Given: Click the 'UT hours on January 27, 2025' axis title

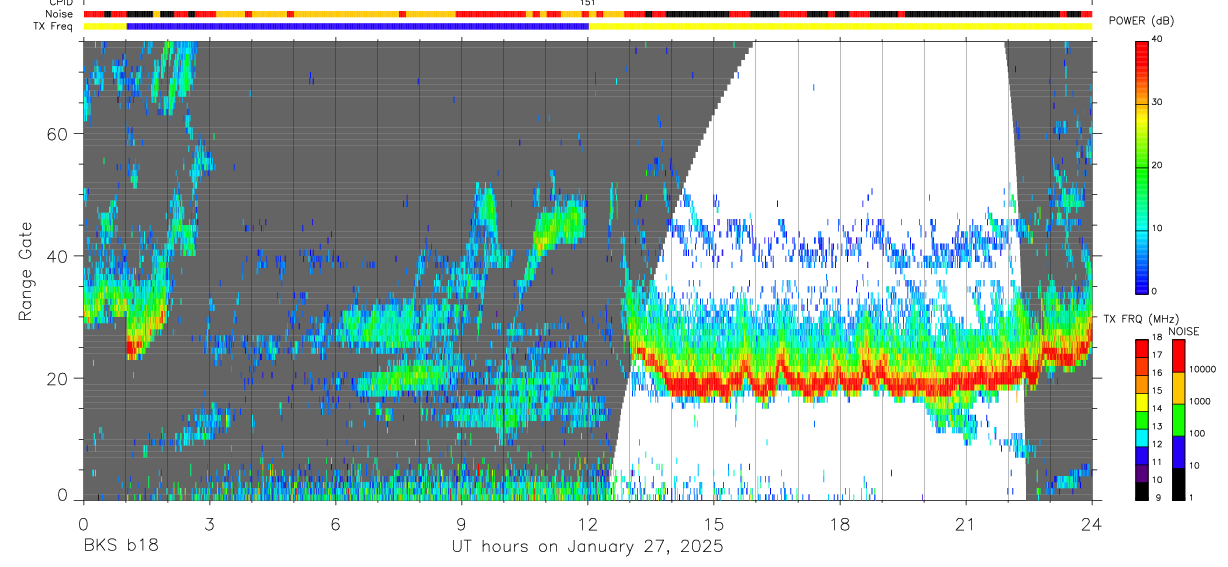Looking at the screenshot, I should (587, 547).
